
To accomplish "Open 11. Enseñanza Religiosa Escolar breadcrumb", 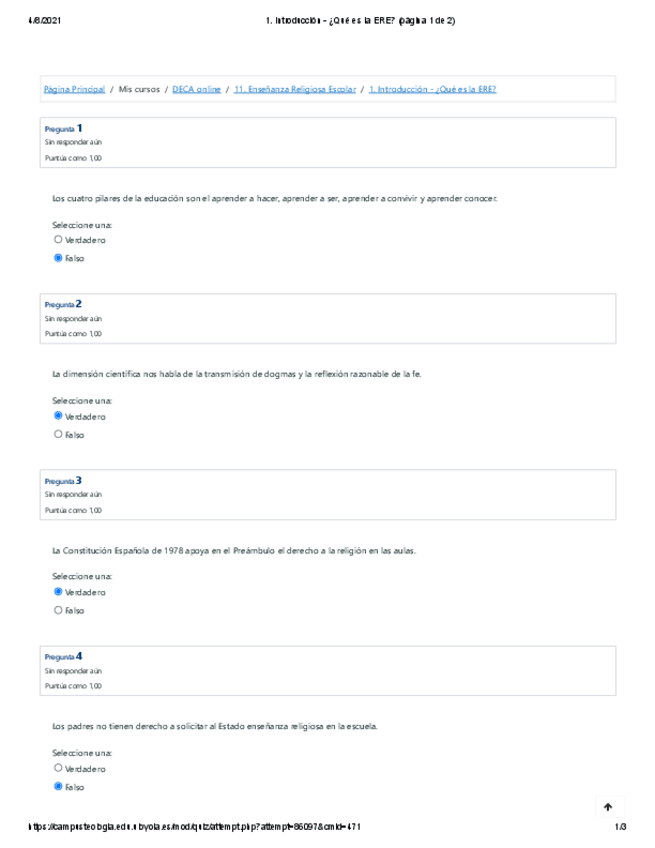I will click(294, 89).
